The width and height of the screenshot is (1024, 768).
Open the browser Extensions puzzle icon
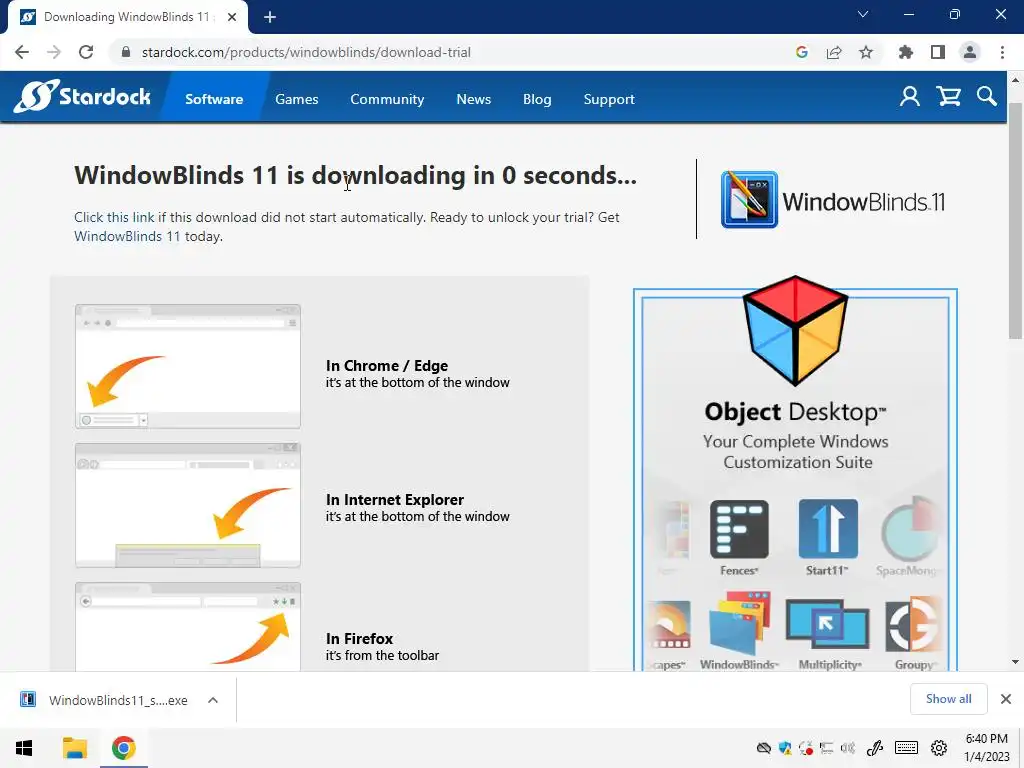tap(905, 52)
